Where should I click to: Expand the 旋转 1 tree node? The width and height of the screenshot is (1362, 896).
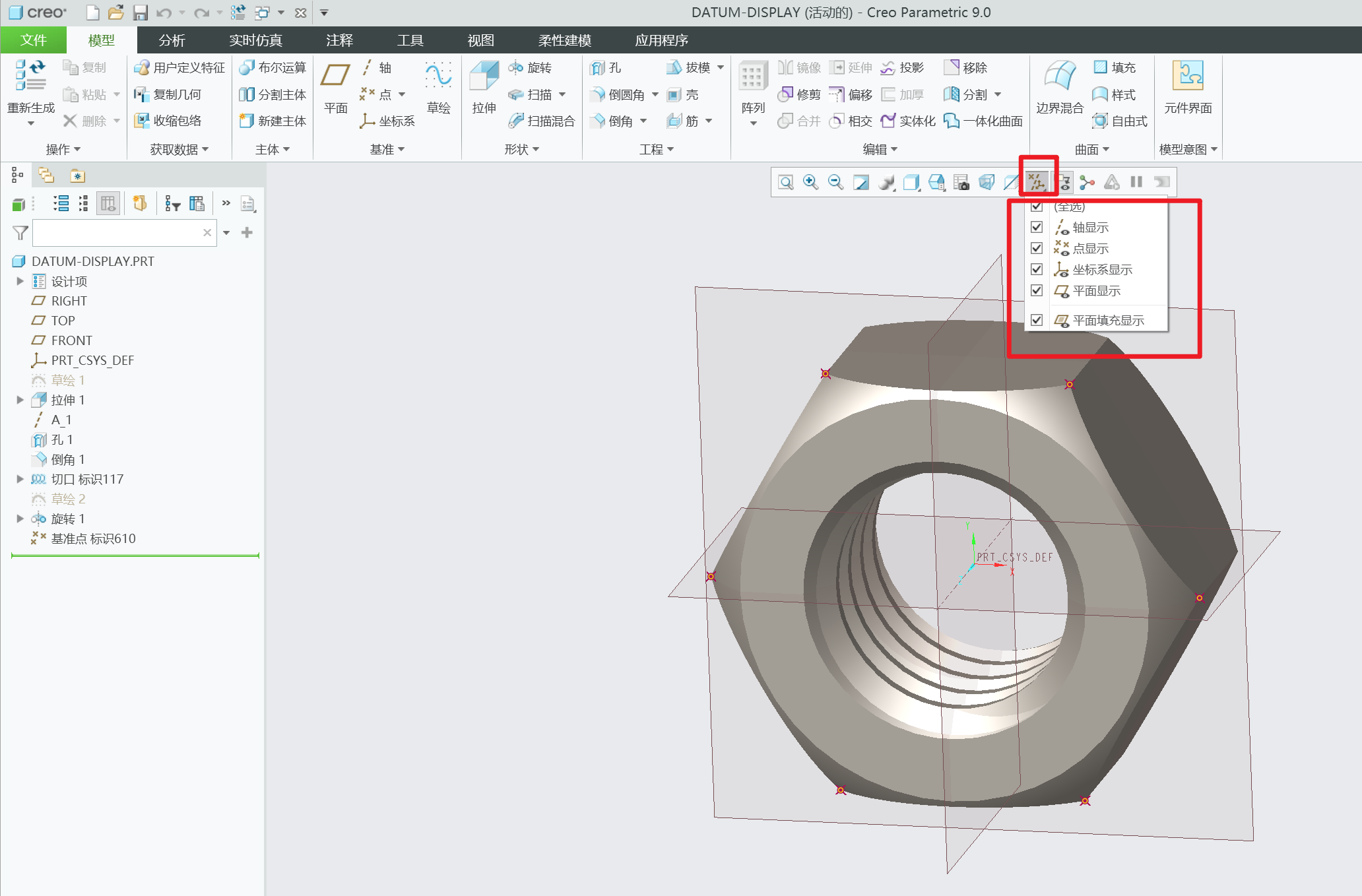[20, 519]
